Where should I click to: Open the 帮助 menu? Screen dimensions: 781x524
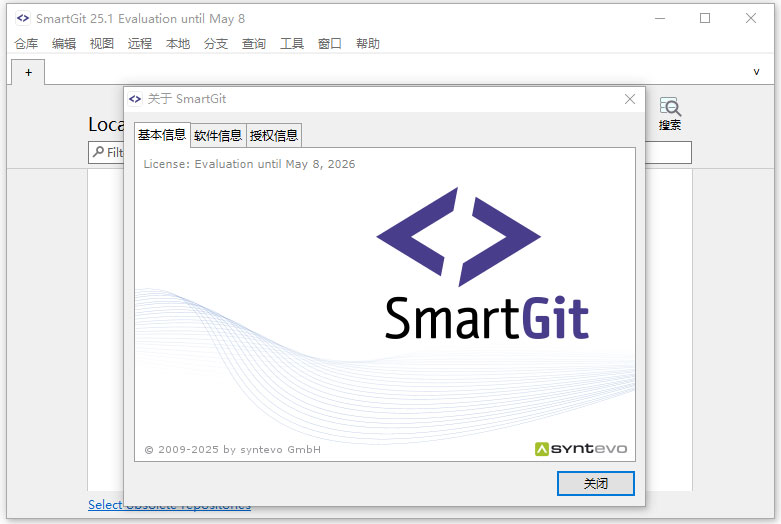368,44
